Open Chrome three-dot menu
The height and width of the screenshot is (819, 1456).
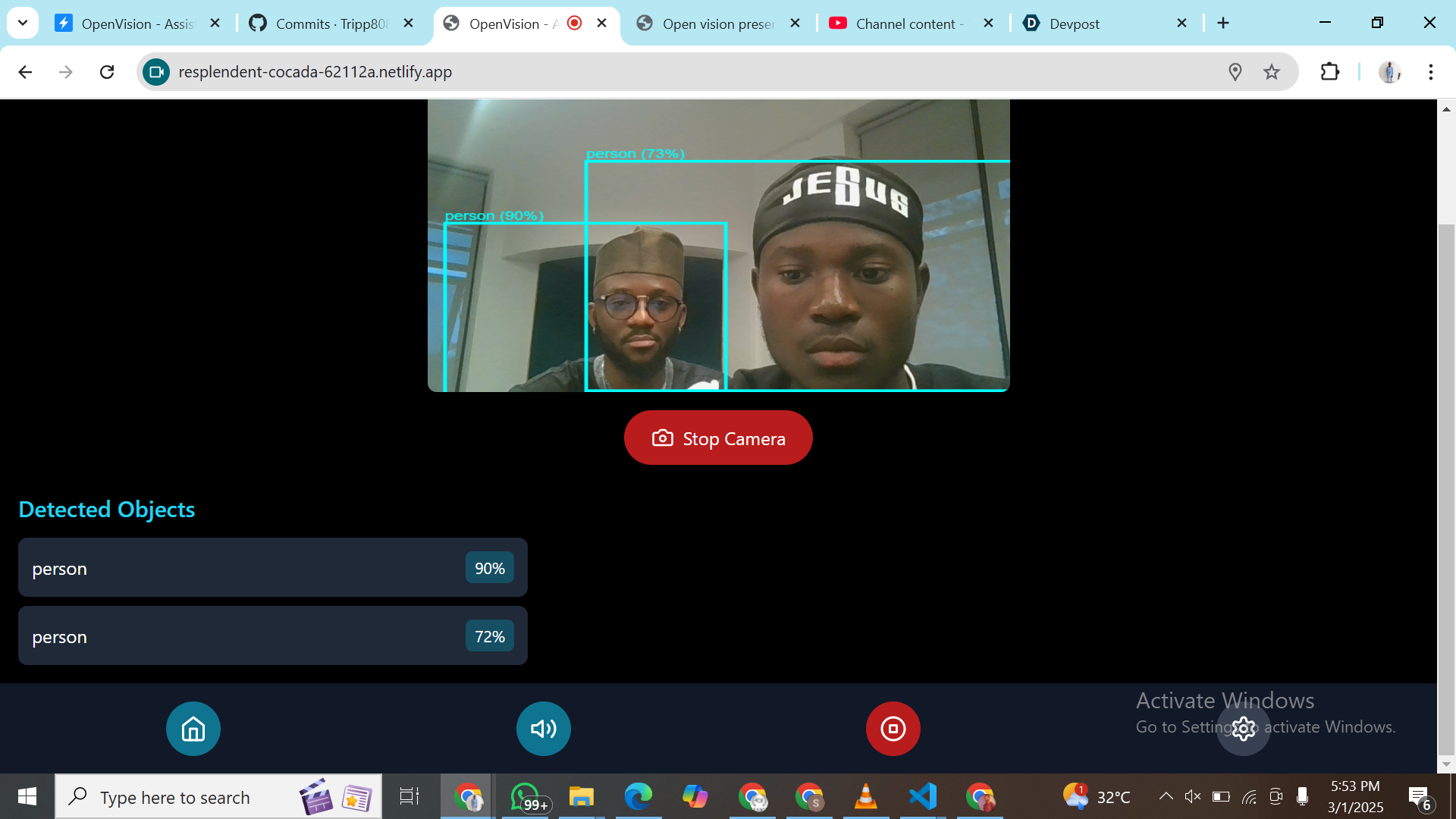coord(1430,72)
